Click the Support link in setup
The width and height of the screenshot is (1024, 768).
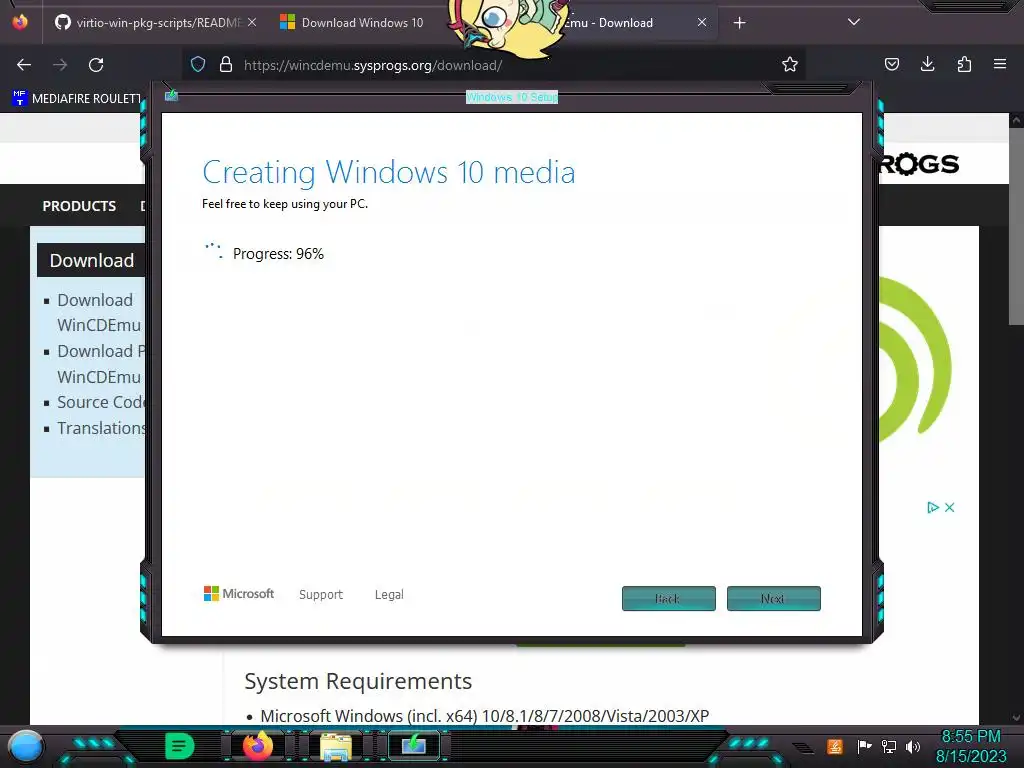321,594
